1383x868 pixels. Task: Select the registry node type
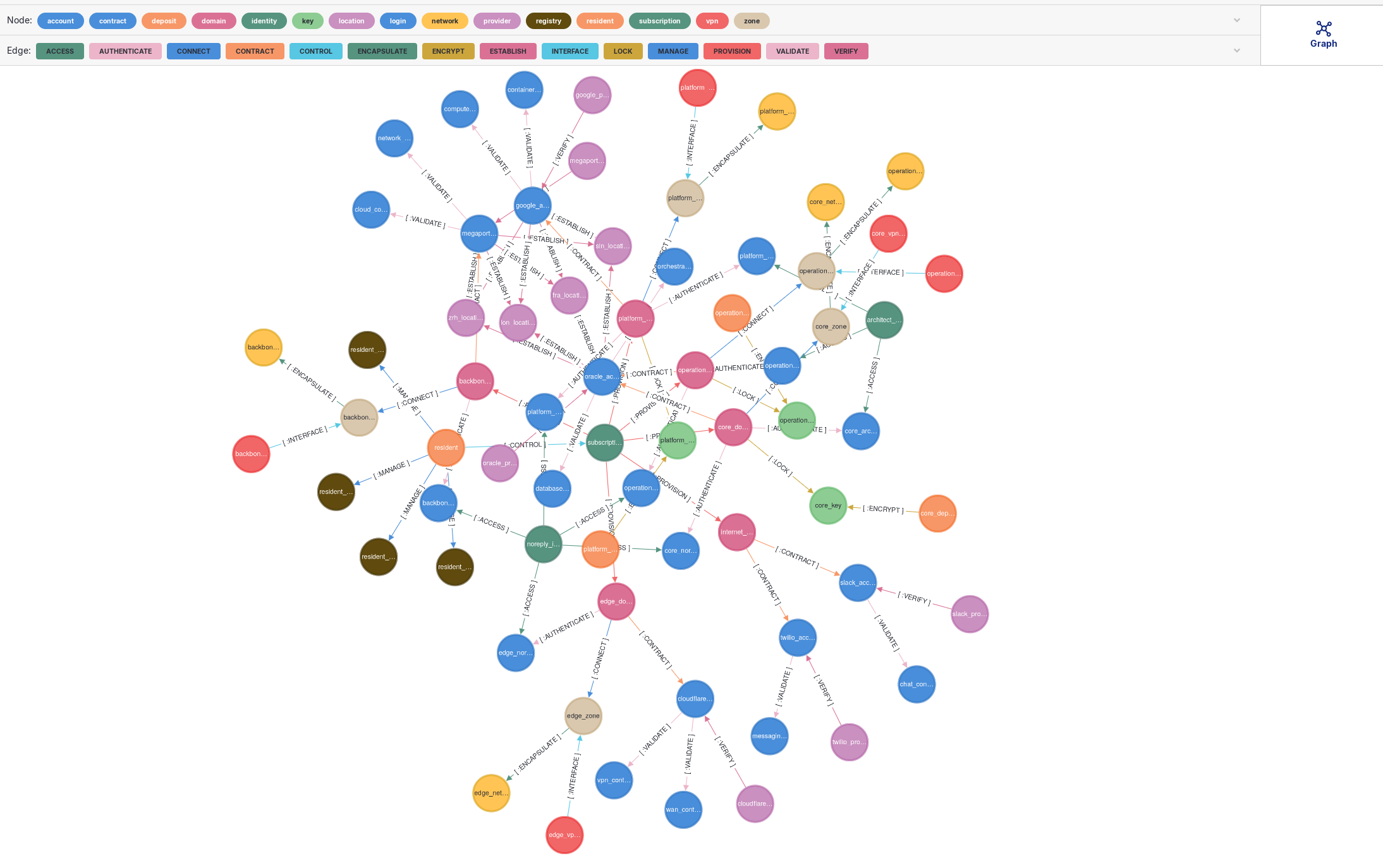[548, 20]
